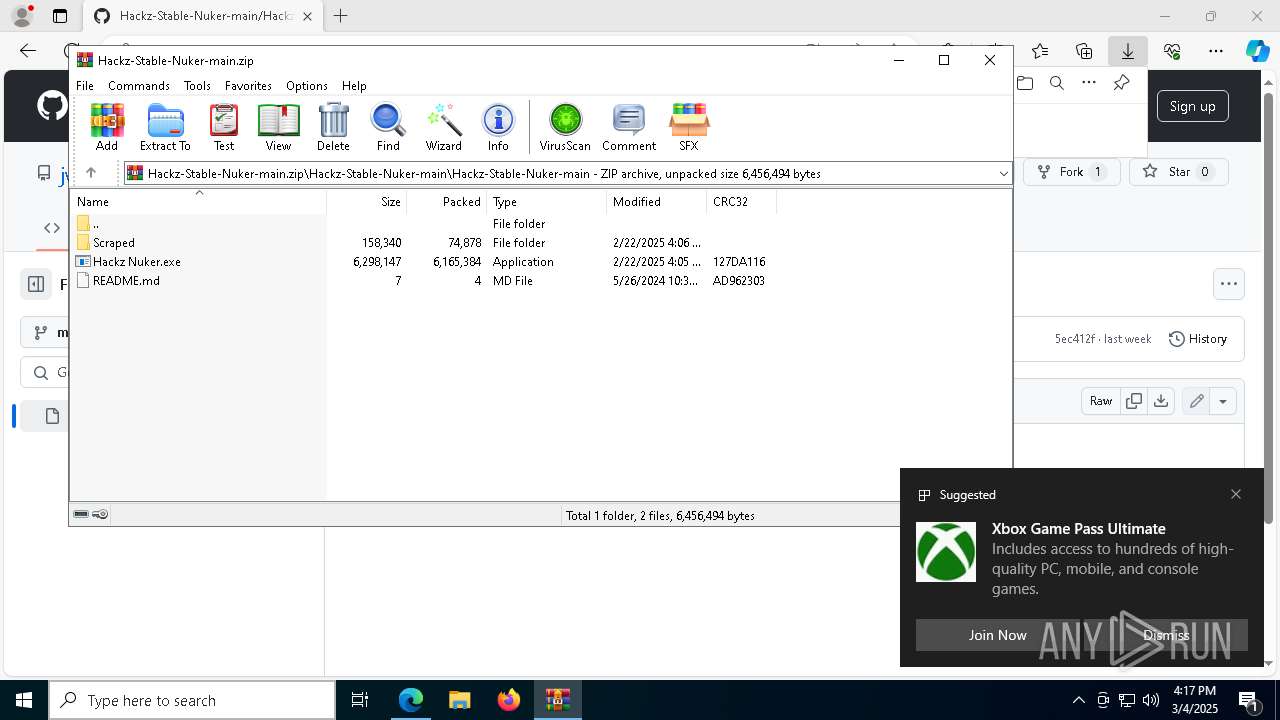Open the Wizard tool

pos(443,127)
